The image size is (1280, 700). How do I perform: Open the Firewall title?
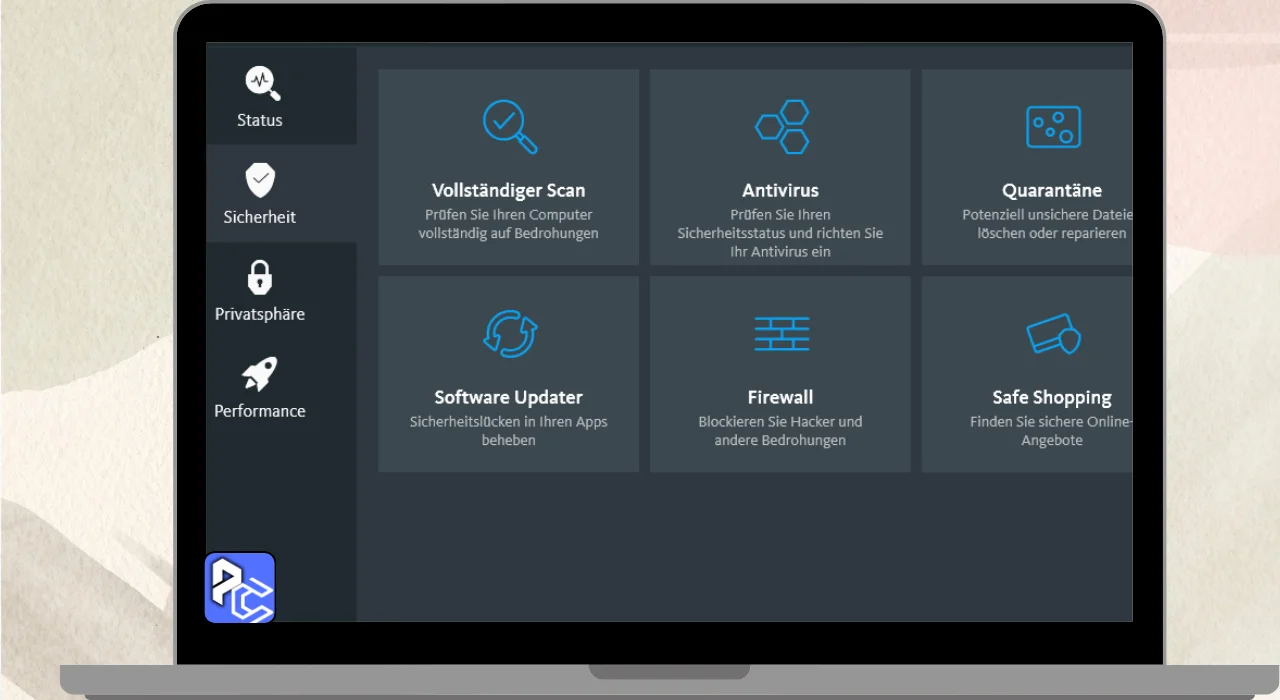(780, 397)
